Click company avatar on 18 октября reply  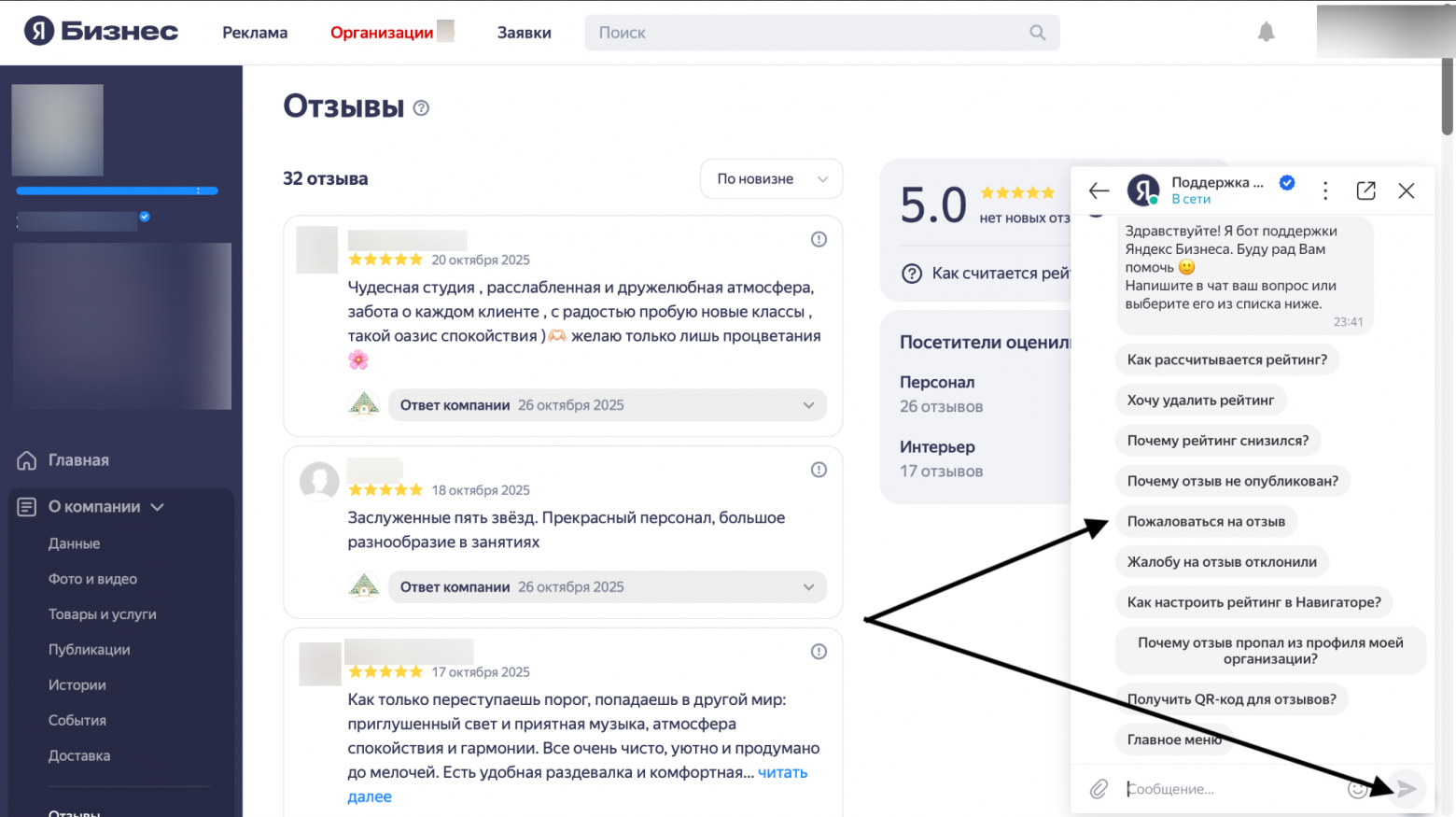(363, 586)
